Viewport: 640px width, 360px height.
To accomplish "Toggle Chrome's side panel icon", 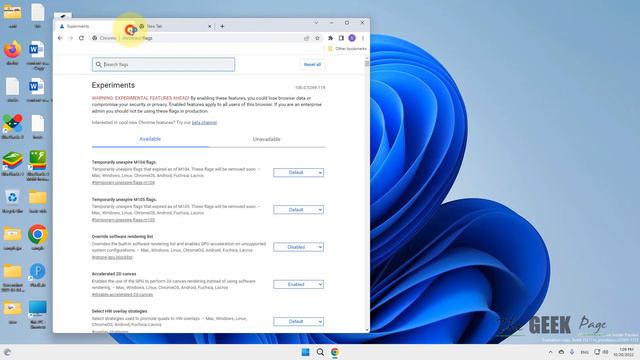I will [x=341, y=38].
